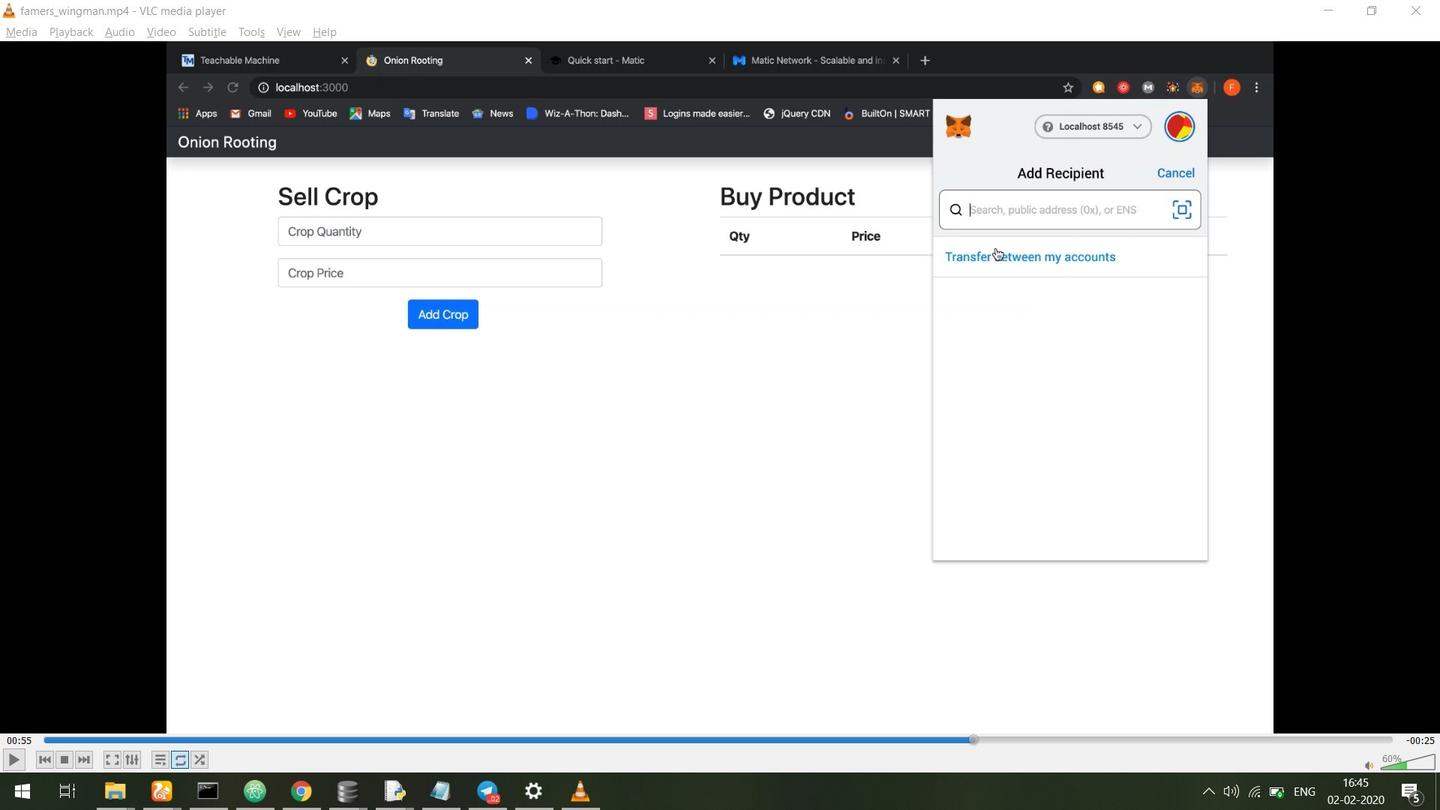1440x810 pixels.
Task: Click the VLC play button
Action: [x=13, y=760]
